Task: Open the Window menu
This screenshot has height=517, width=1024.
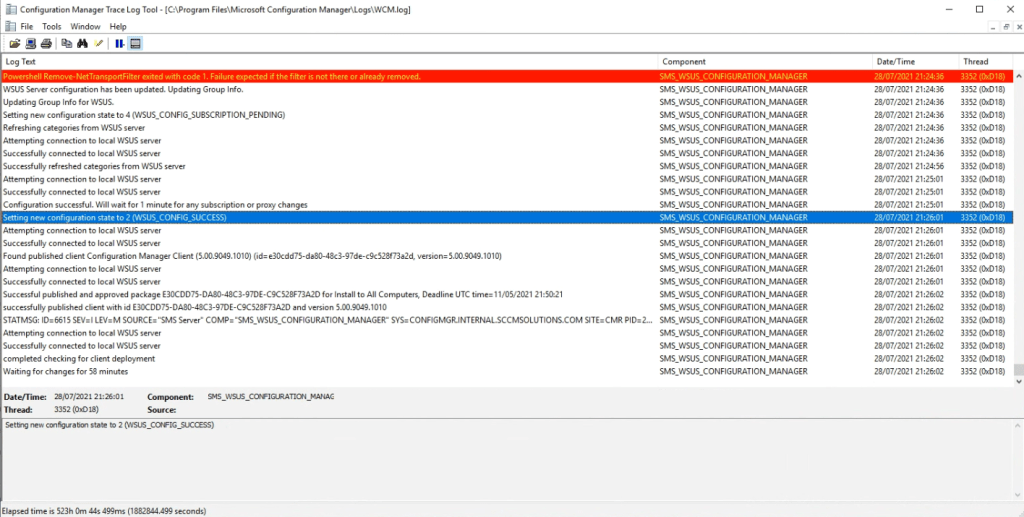Action: 85,26
